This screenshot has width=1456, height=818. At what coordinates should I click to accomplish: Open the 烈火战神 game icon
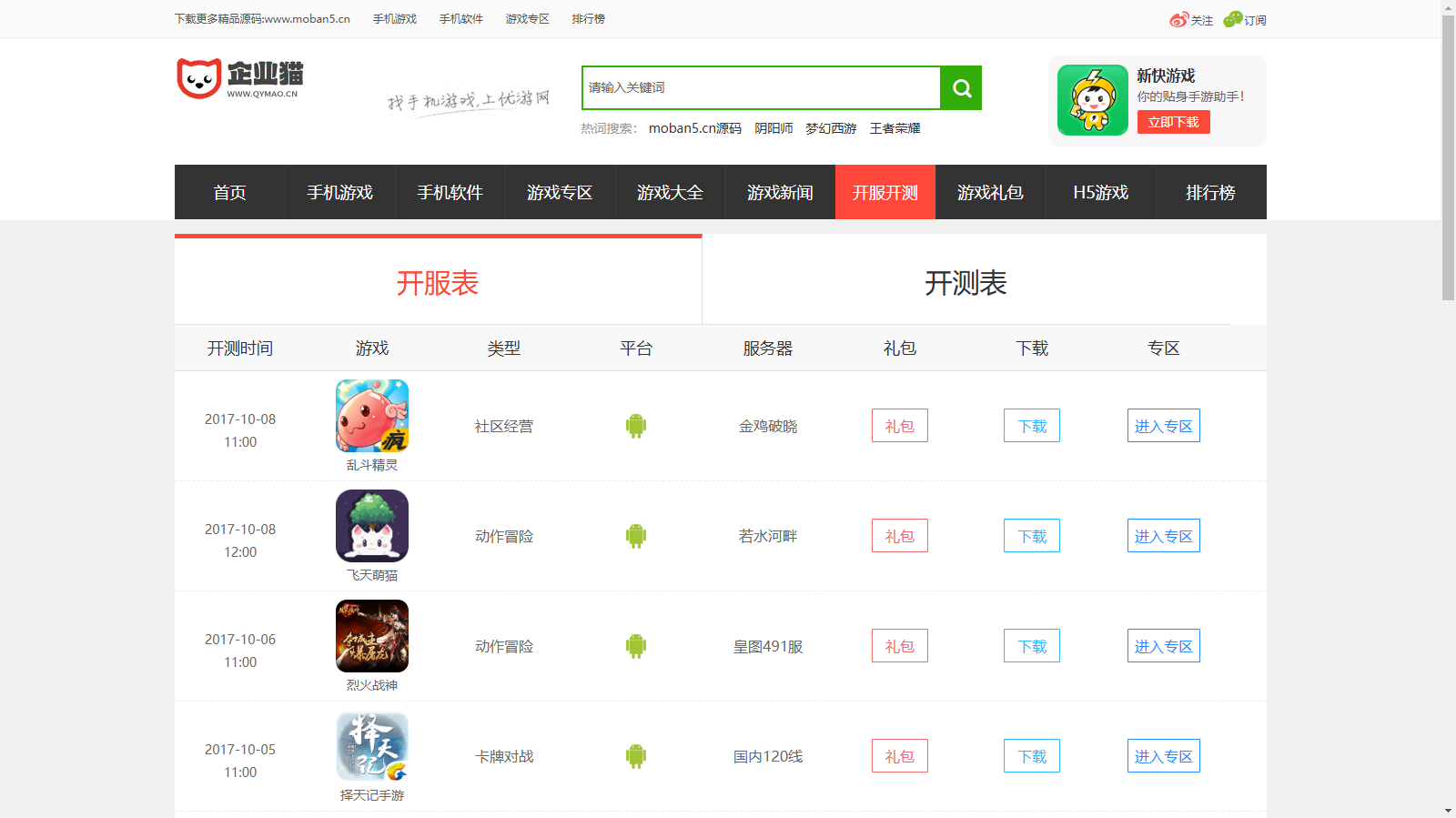pyautogui.click(x=372, y=636)
